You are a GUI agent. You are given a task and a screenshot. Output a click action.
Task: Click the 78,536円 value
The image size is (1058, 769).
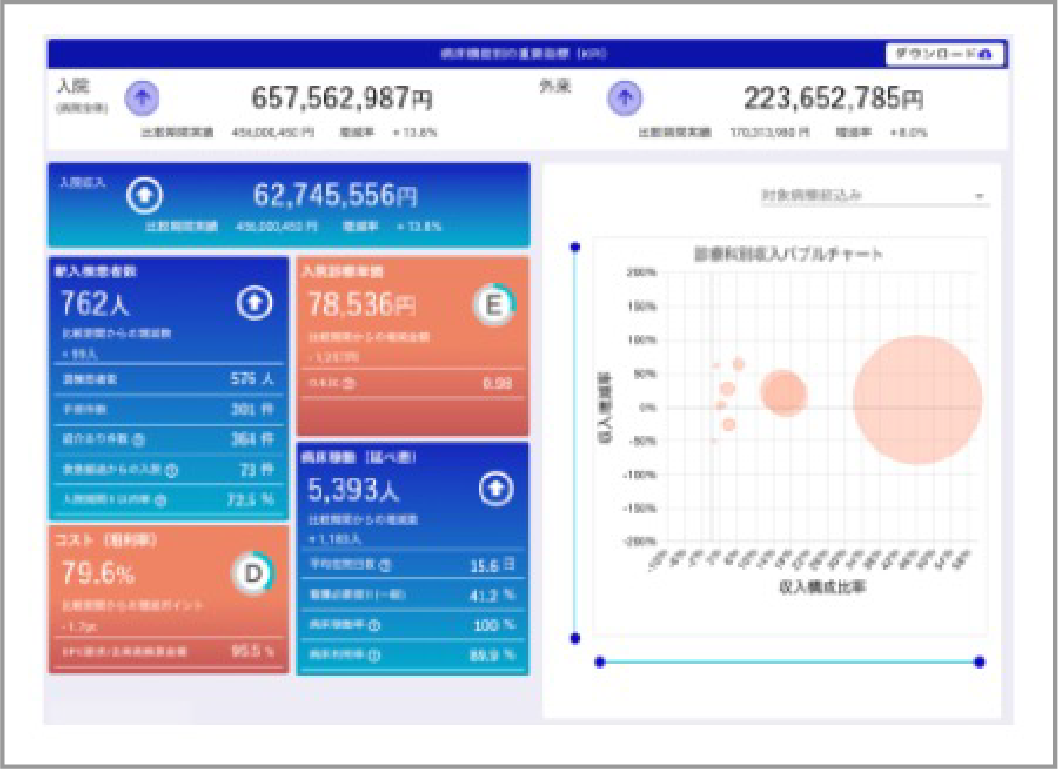click(362, 305)
